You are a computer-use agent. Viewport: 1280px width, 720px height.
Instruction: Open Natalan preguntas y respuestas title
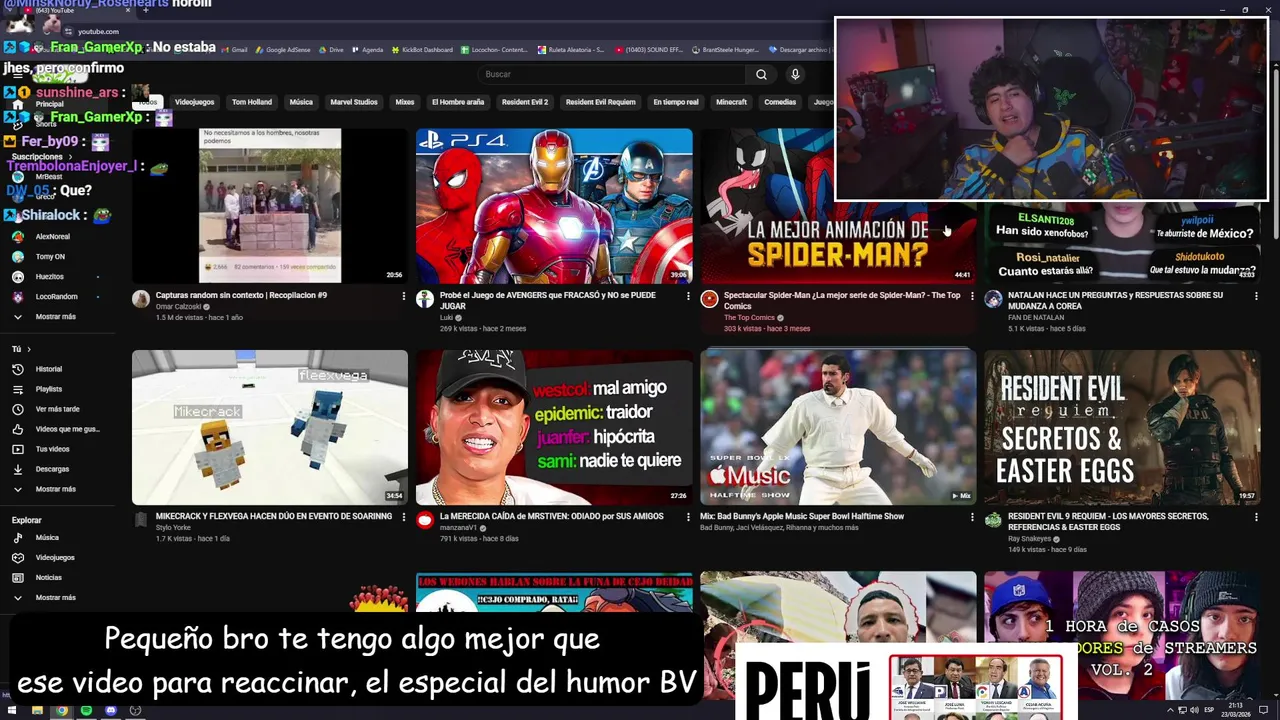[x=1115, y=301]
